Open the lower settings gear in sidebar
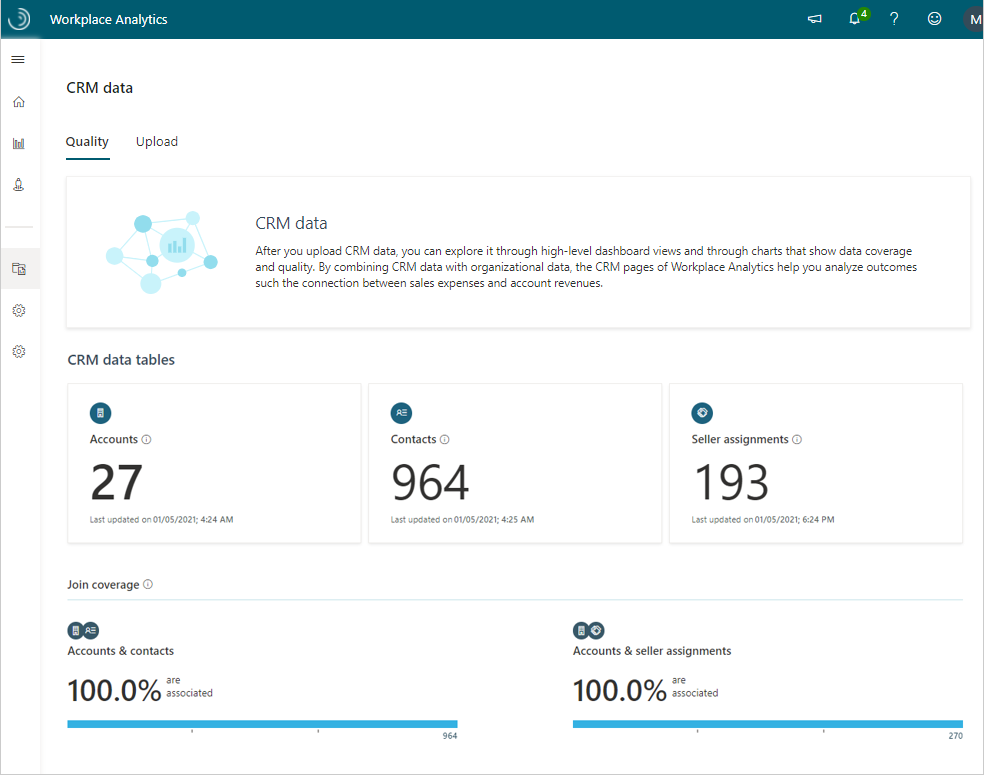This screenshot has width=984, height=775. 19,351
